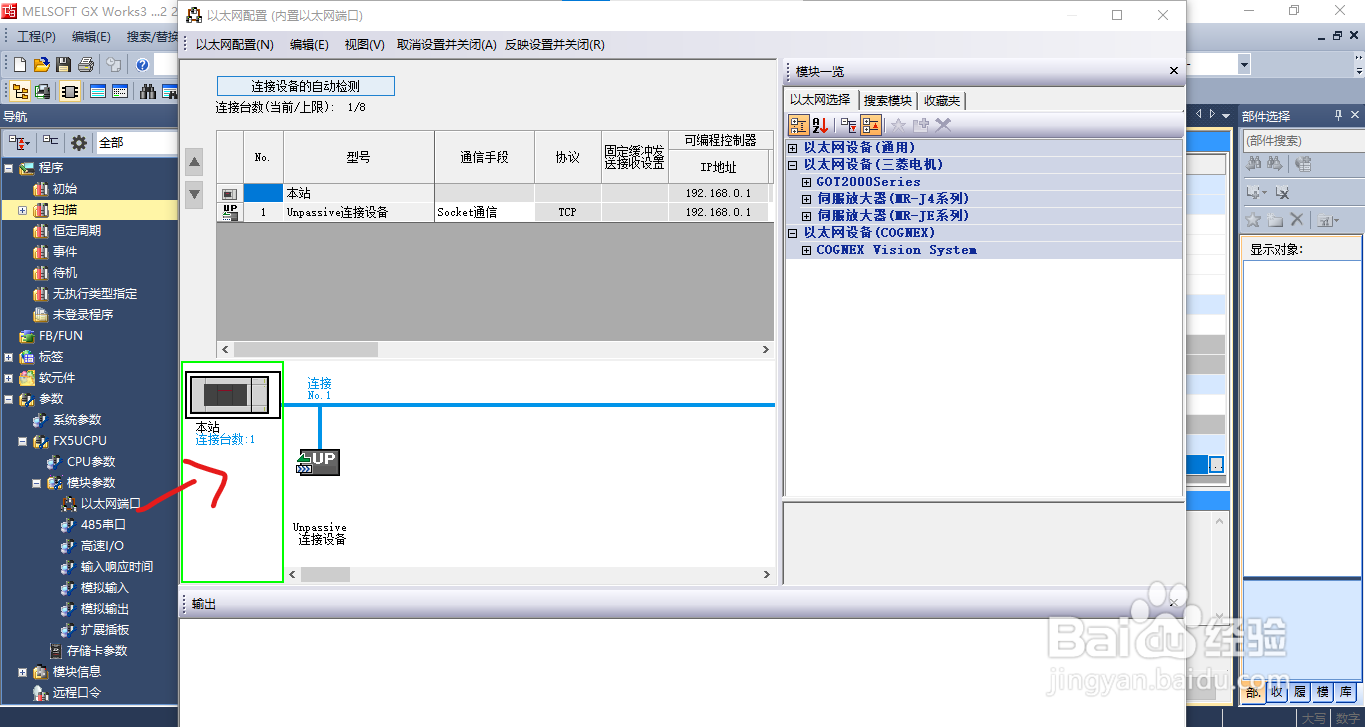This screenshot has width=1365, height=727.
Task: Click parts selection favorites star icon
Action: (x=1252, y=219)
